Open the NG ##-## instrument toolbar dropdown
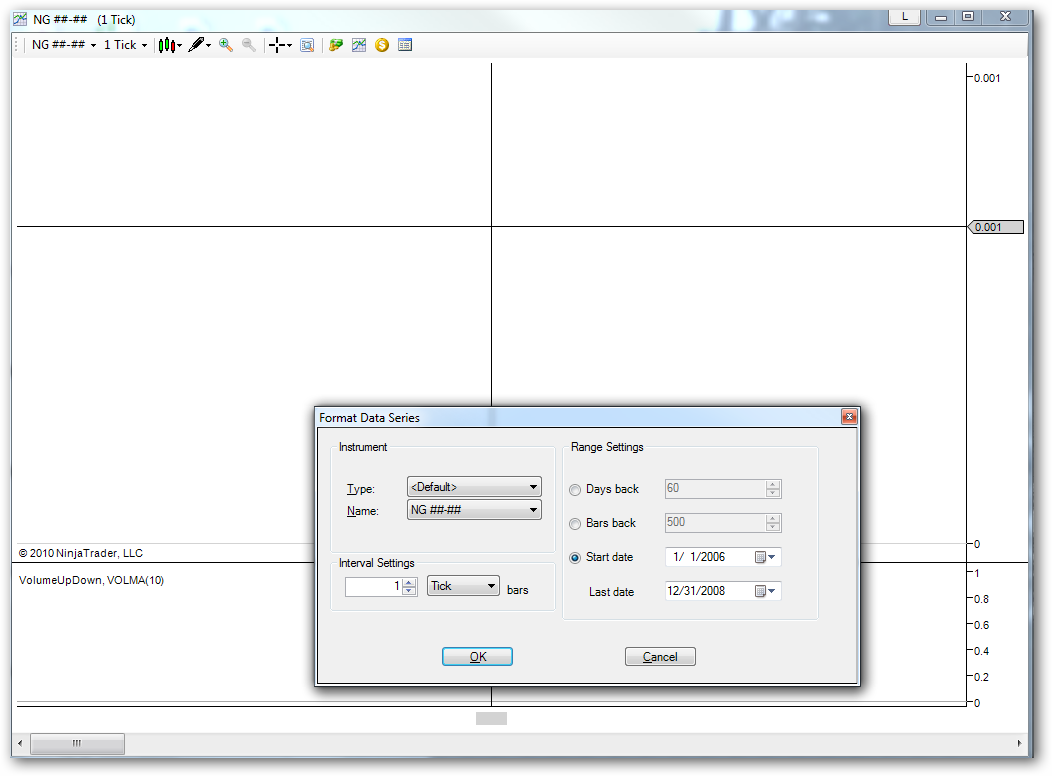This screenshot has height=776, width=1052. [x=64, y=45]
